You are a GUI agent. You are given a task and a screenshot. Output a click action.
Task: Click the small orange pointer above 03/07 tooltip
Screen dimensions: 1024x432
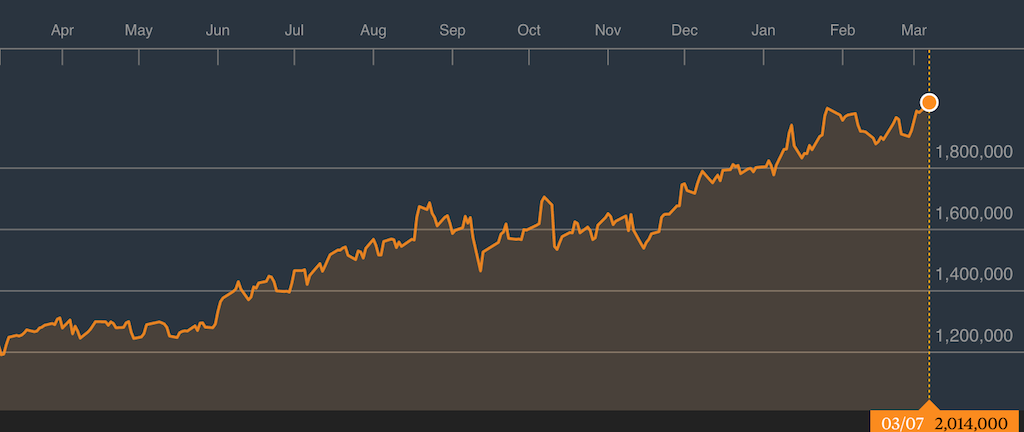(x=929, y=406)
